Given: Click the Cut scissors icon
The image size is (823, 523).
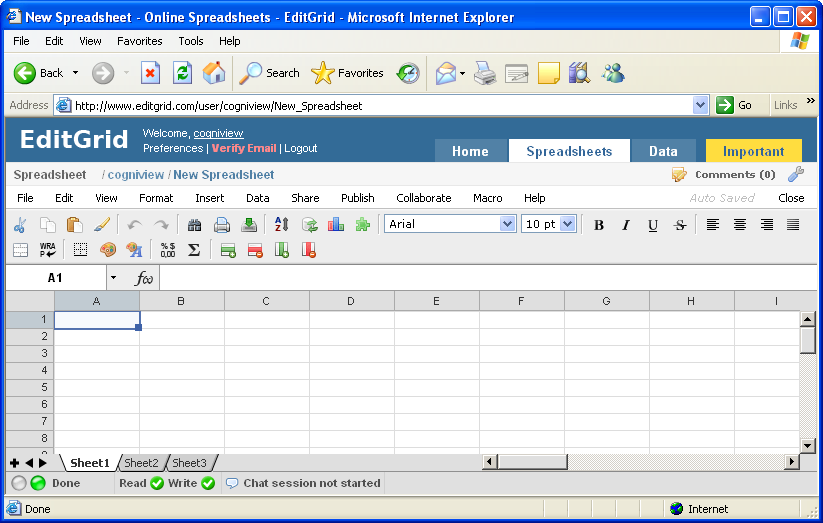Looking at the screenshot, I should [x=20, y=225].
